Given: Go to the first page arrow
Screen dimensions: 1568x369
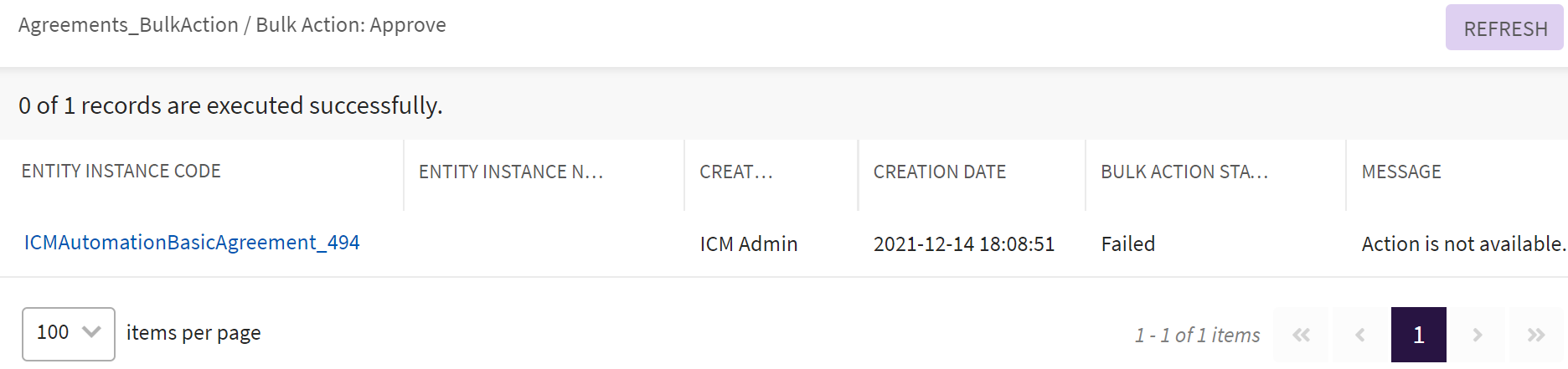Looking at the screenshot, I should pyautogui.click(x=1301, y=335).
